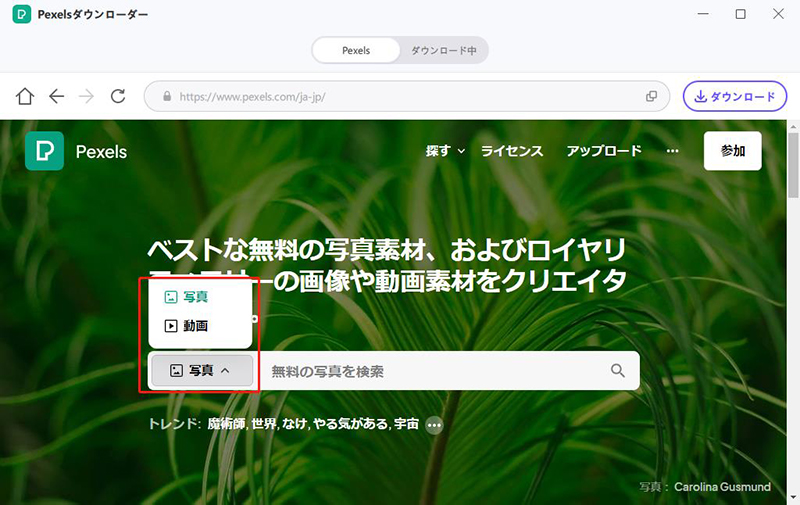Minimize the Pexelsダウンローダー window
This screenshot has height=505, width=800.
pos(703,14)
